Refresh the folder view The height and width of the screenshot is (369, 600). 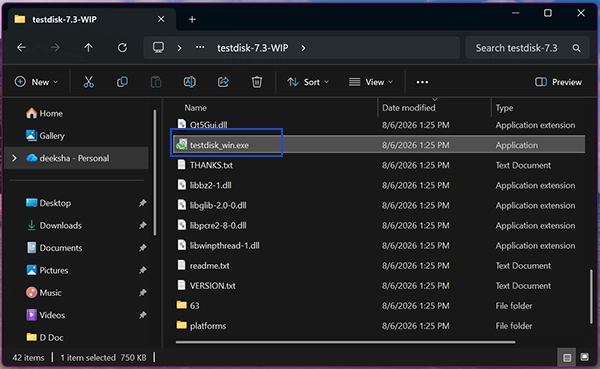pyautogui.click(x=122, y=48)
